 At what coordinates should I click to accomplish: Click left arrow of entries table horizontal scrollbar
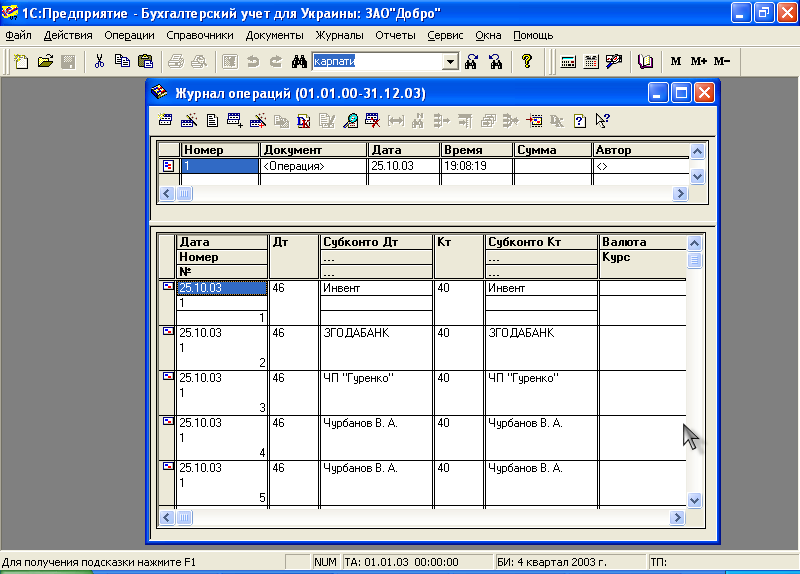coord(167,517)
